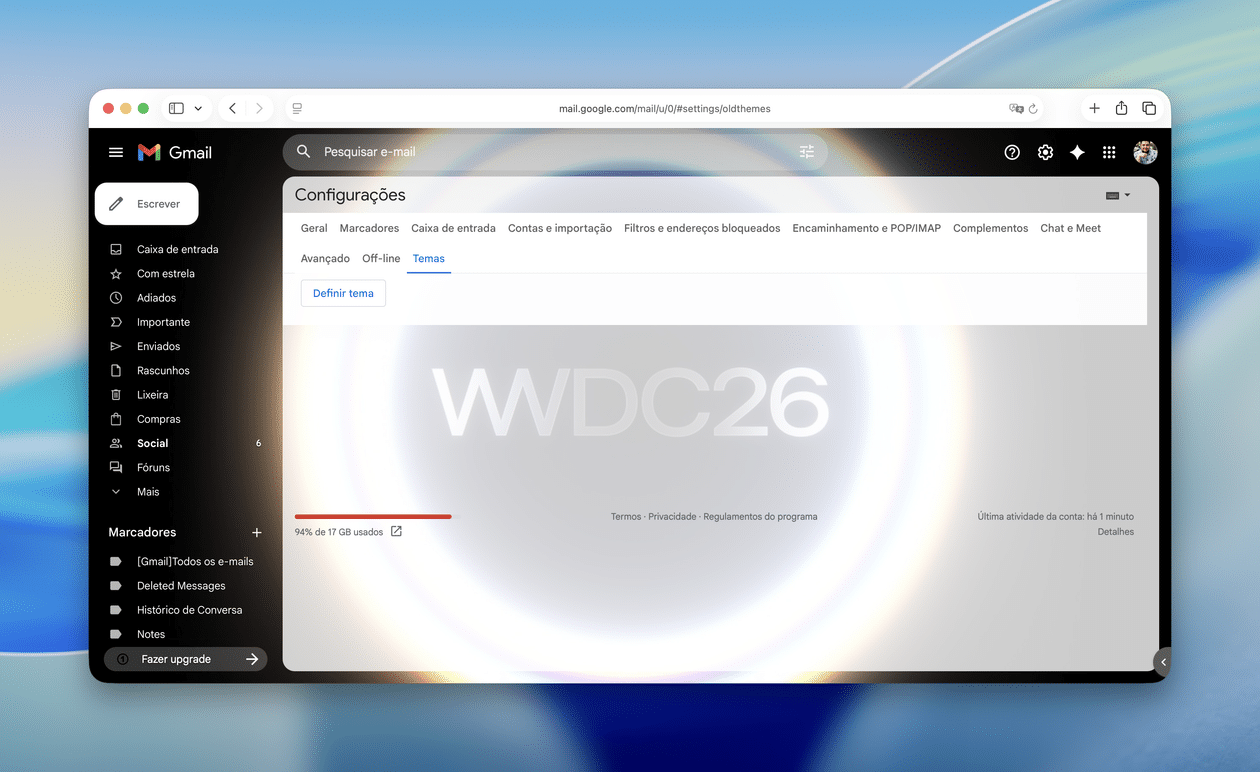Screen dimensions: 1260x772
Task: Open Safari sidebar dropdown arrow
Action: (198, 108)
